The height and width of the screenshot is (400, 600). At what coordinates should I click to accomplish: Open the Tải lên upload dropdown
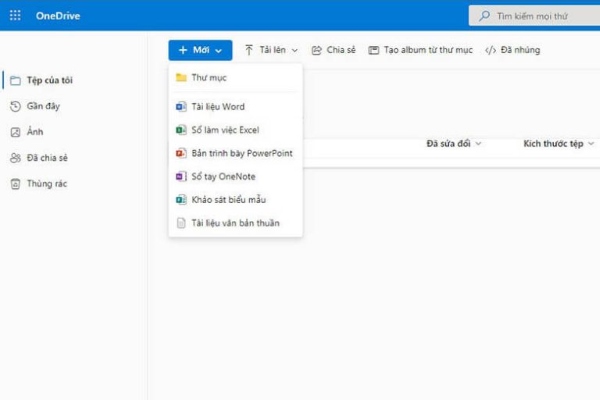tap(271, 49)
